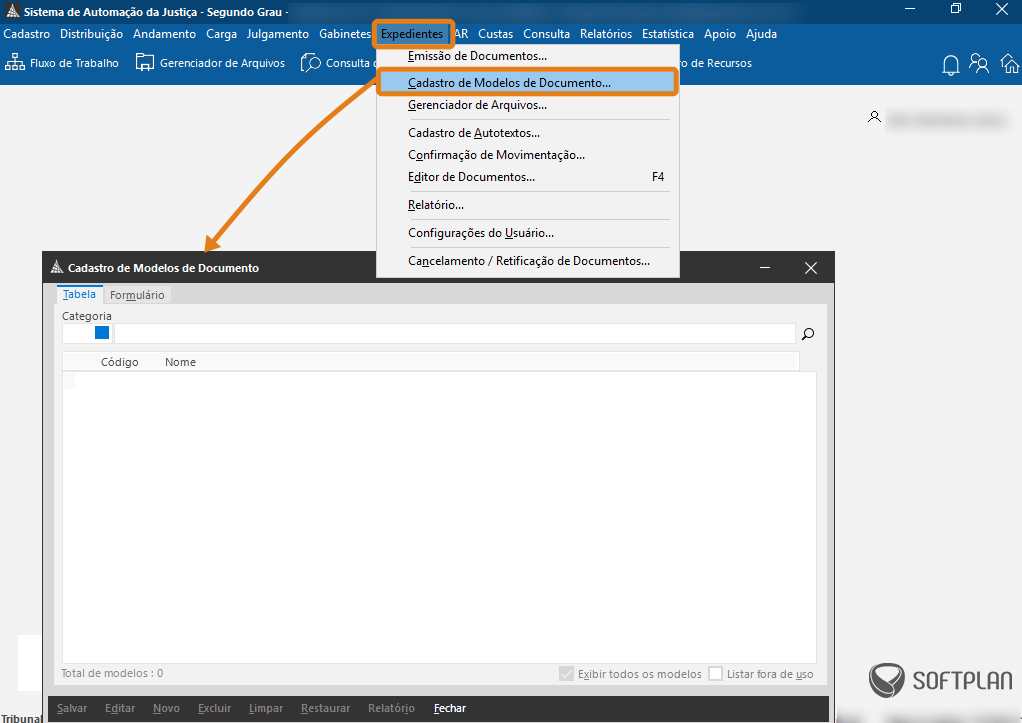Viewport: 1022px width, 723px height.
Task: Open the Cadastro menu
Action: [27, 34]
